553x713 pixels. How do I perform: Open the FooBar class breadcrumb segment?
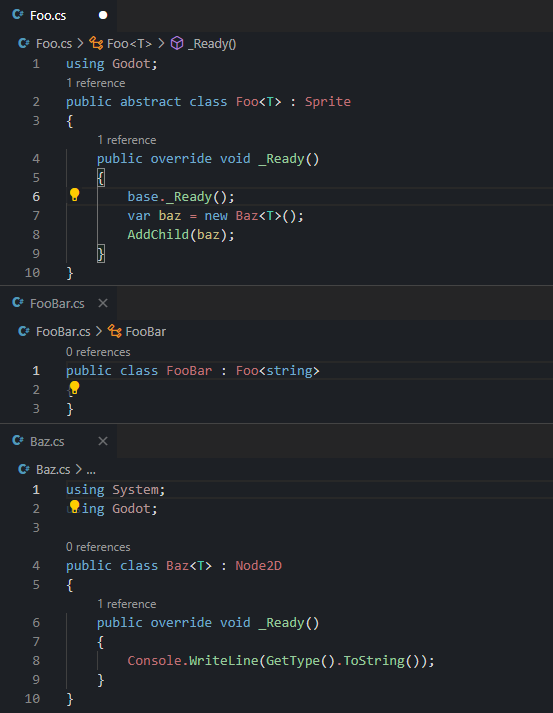tap(146, 331)
